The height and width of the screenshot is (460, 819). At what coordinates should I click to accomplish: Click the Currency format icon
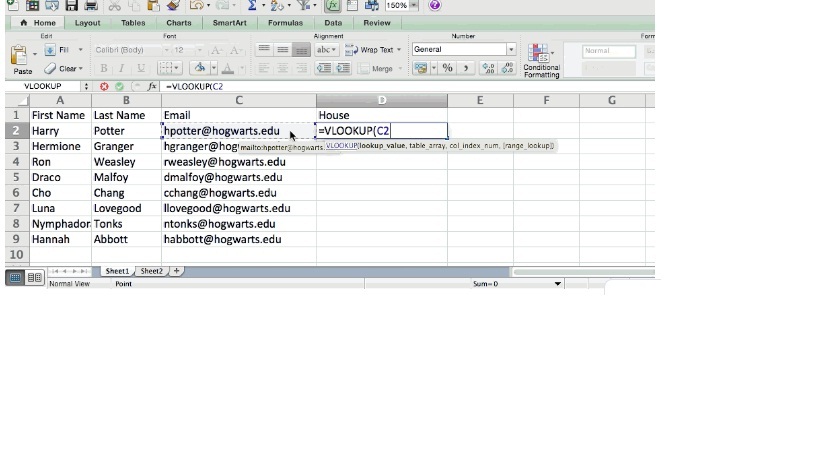click(x=420, y=68)
